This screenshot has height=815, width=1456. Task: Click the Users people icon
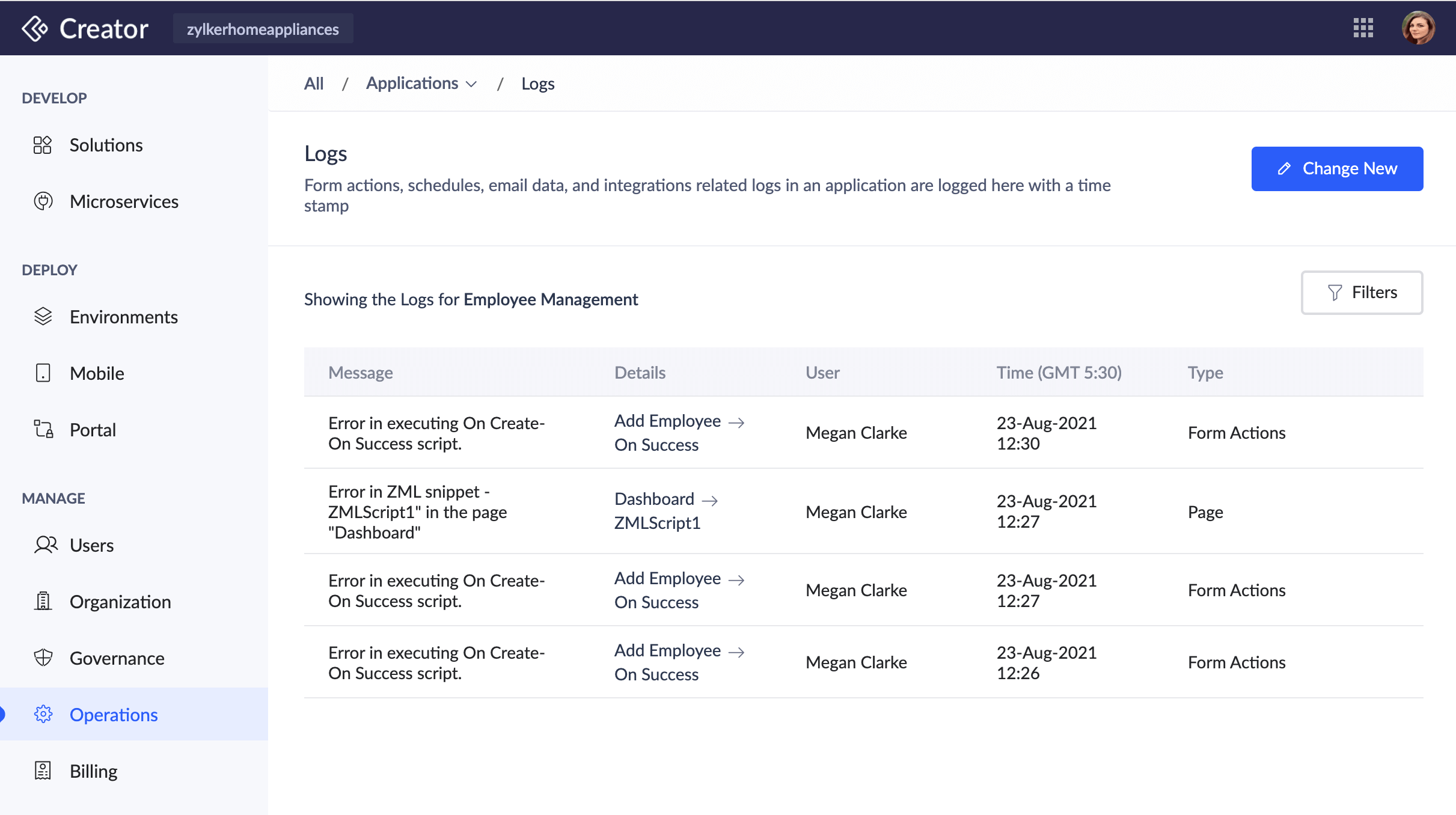(46, 545)
